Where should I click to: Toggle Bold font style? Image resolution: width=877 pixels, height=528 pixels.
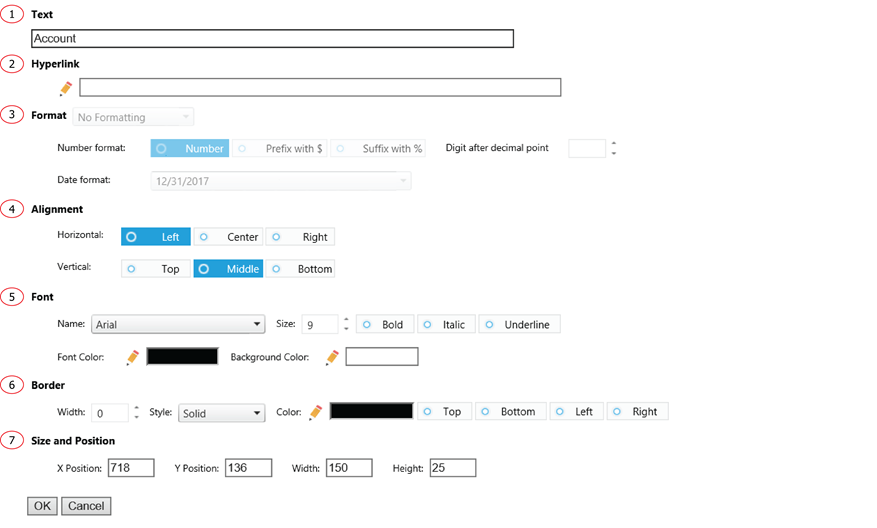(385, 324)
